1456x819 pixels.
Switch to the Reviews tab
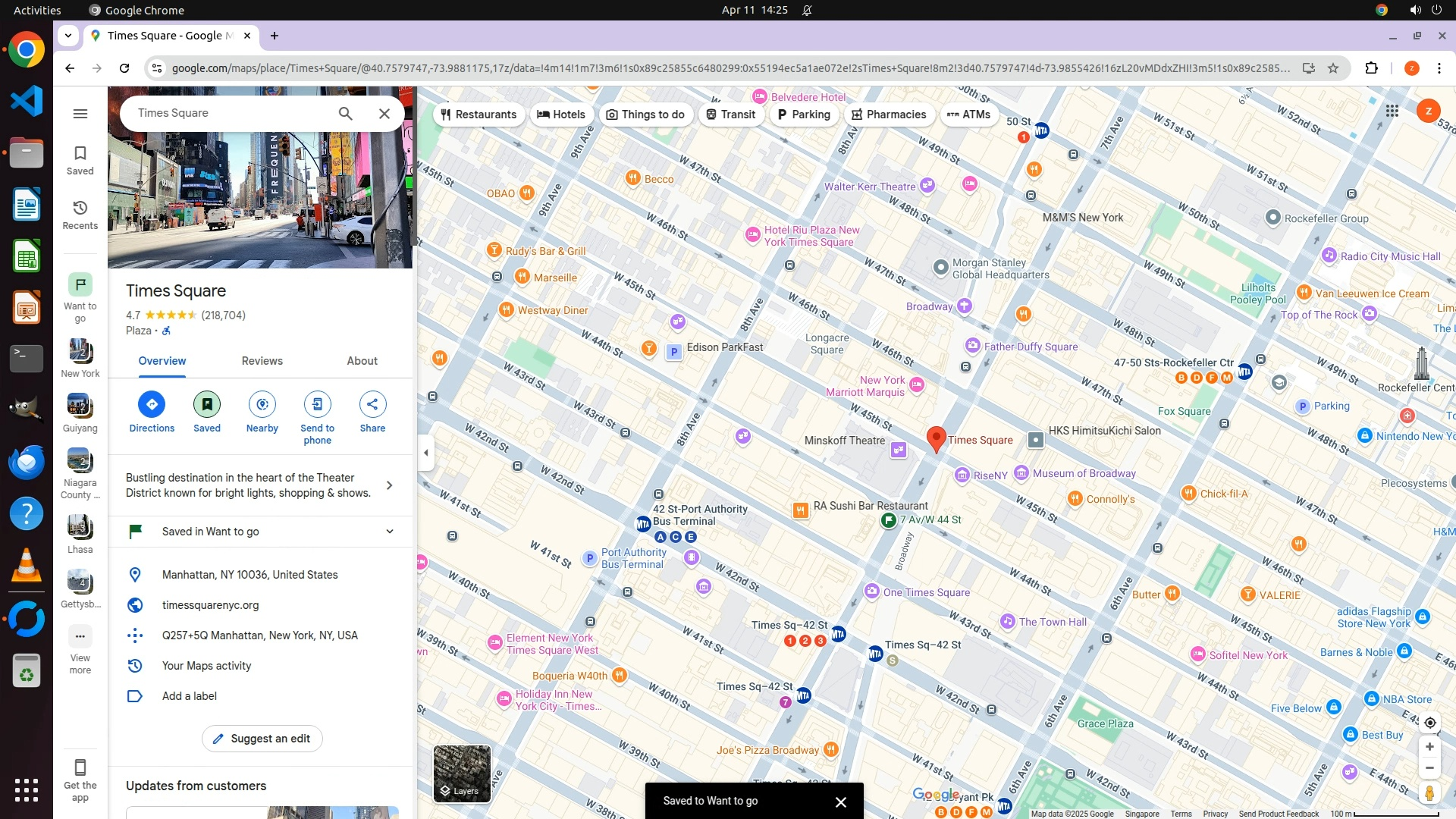tap(262, 361)
